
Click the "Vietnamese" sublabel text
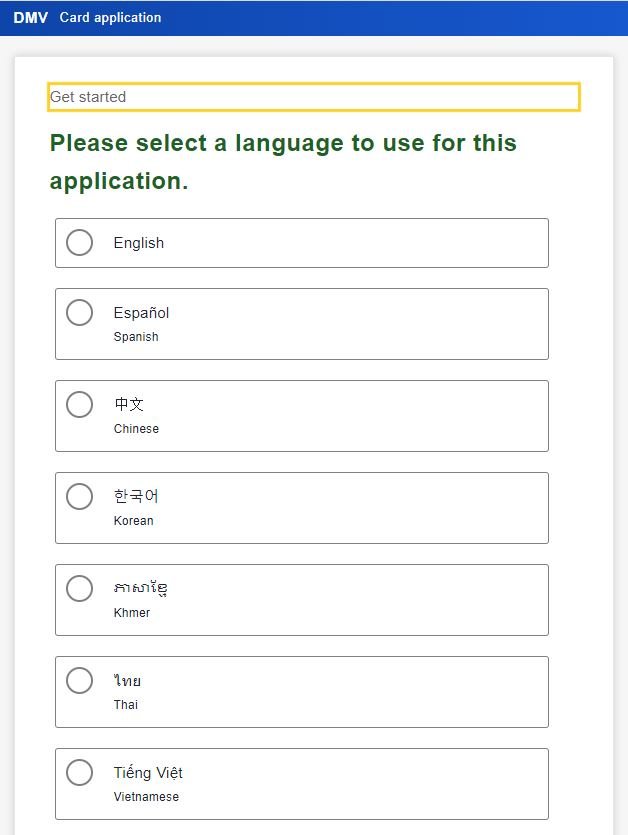[x=146, y=797]
